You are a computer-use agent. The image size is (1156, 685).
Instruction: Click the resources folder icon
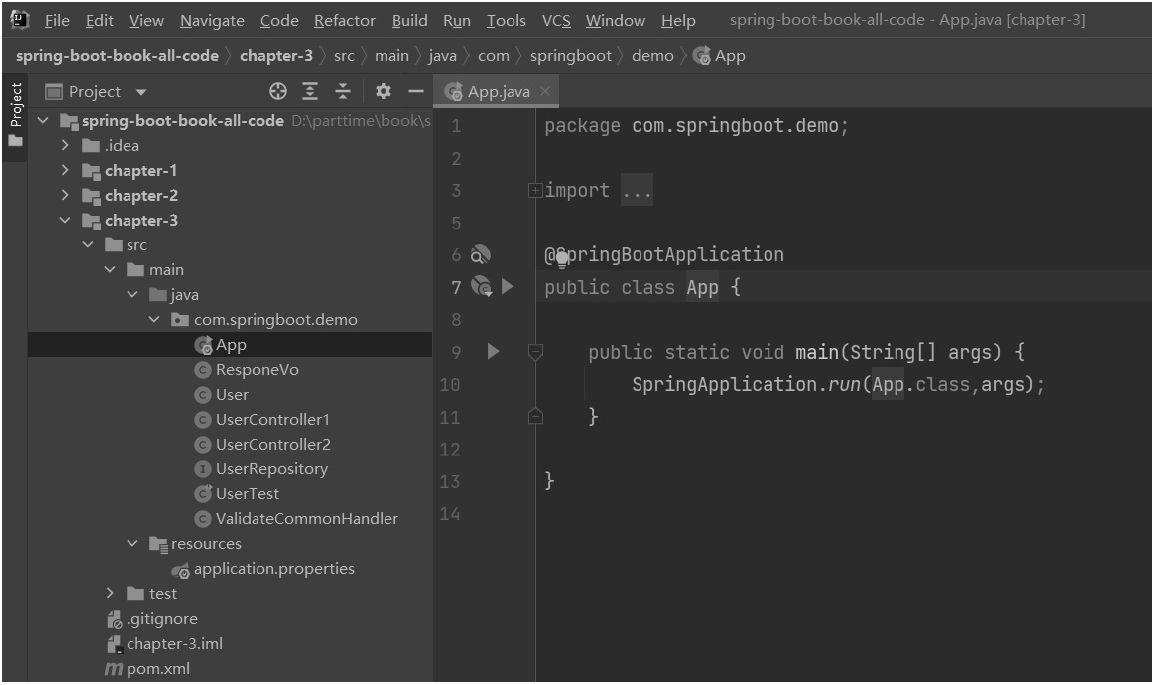click(x=158, y=544)
